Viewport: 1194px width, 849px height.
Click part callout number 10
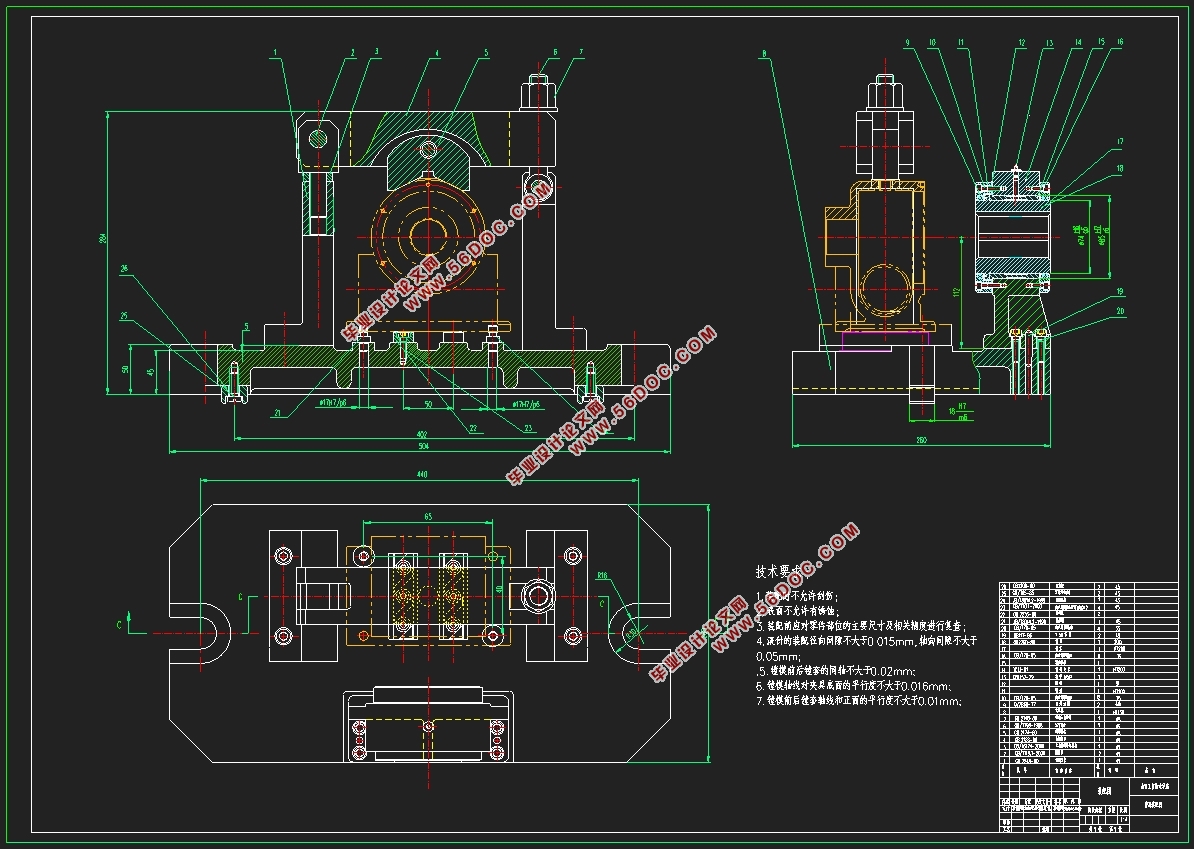[x=932, y=43]
